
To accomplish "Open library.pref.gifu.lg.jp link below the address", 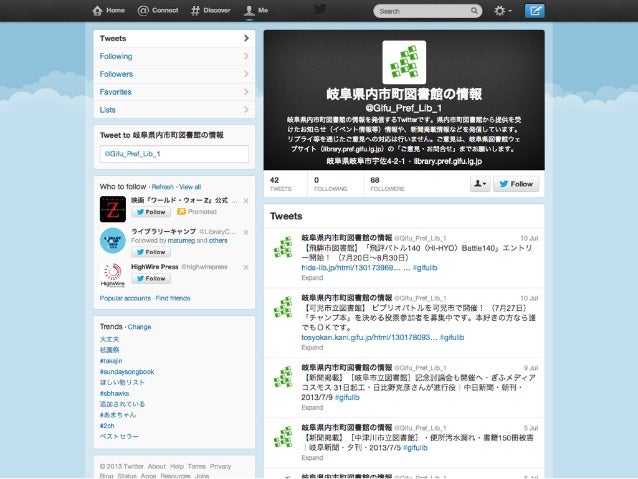I will coord(448,162).
